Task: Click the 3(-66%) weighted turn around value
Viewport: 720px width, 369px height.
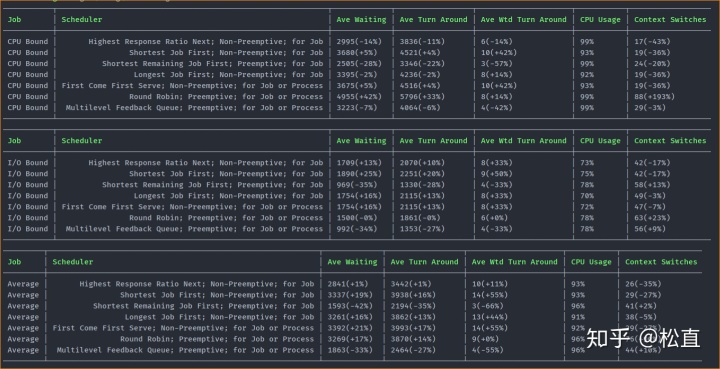Action: pos(487,306)
